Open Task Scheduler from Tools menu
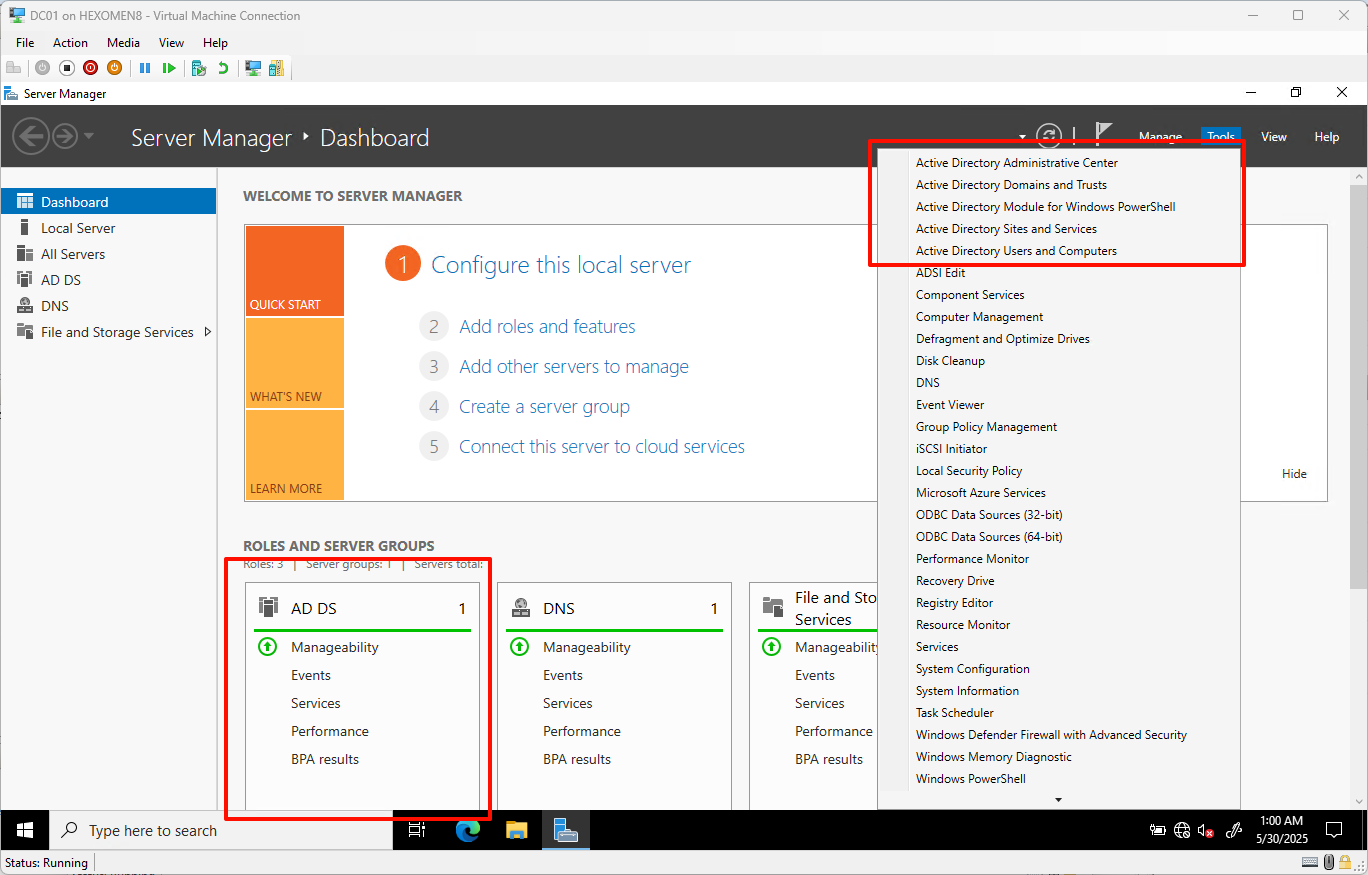Viewport: 1368px width, 875px height. [x=955, y=713]
